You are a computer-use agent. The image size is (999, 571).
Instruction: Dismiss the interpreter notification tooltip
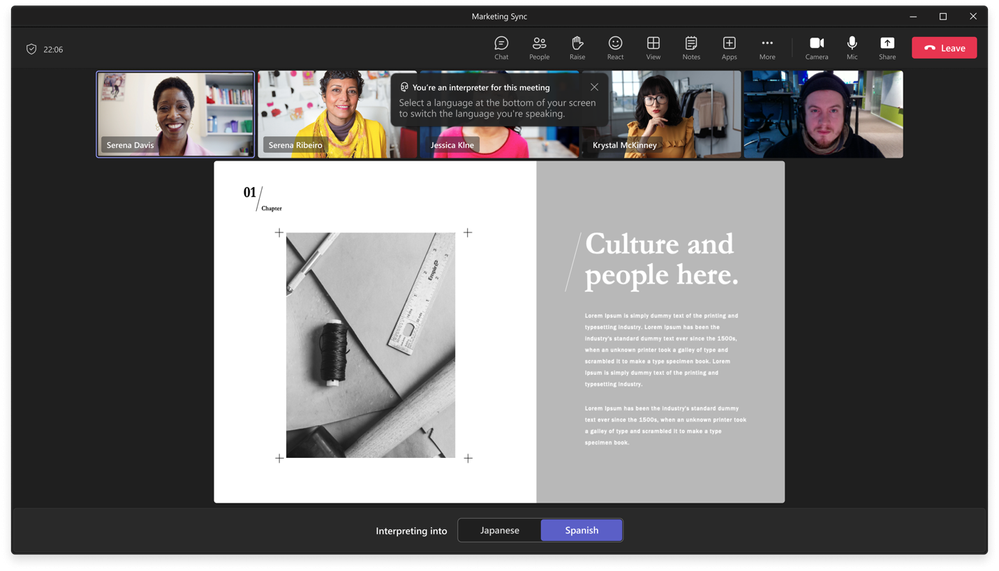point(595,87)
